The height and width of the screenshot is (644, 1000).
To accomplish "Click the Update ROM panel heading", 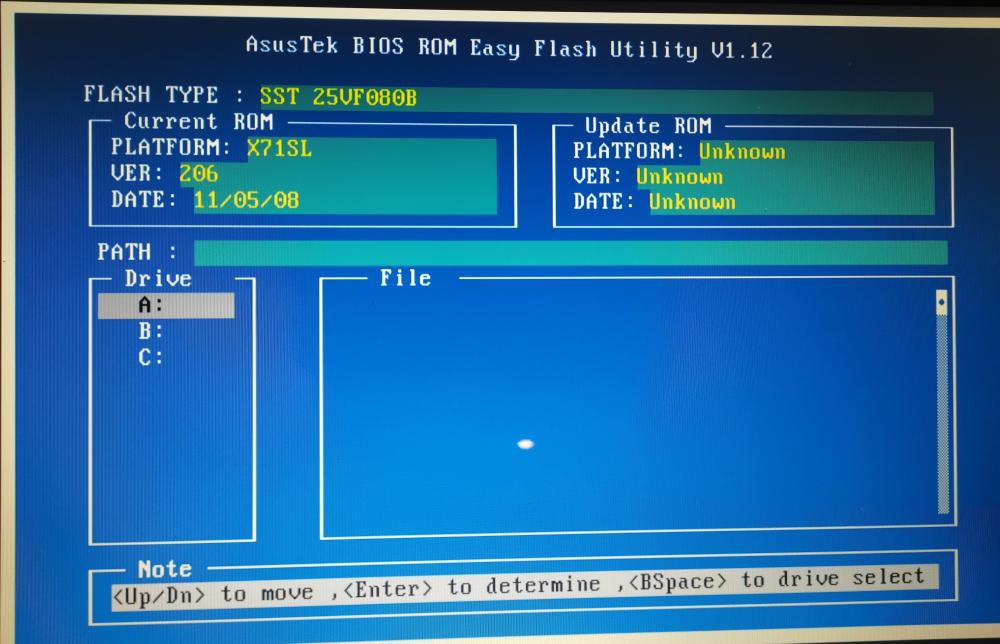I will [x=648, y=126].
